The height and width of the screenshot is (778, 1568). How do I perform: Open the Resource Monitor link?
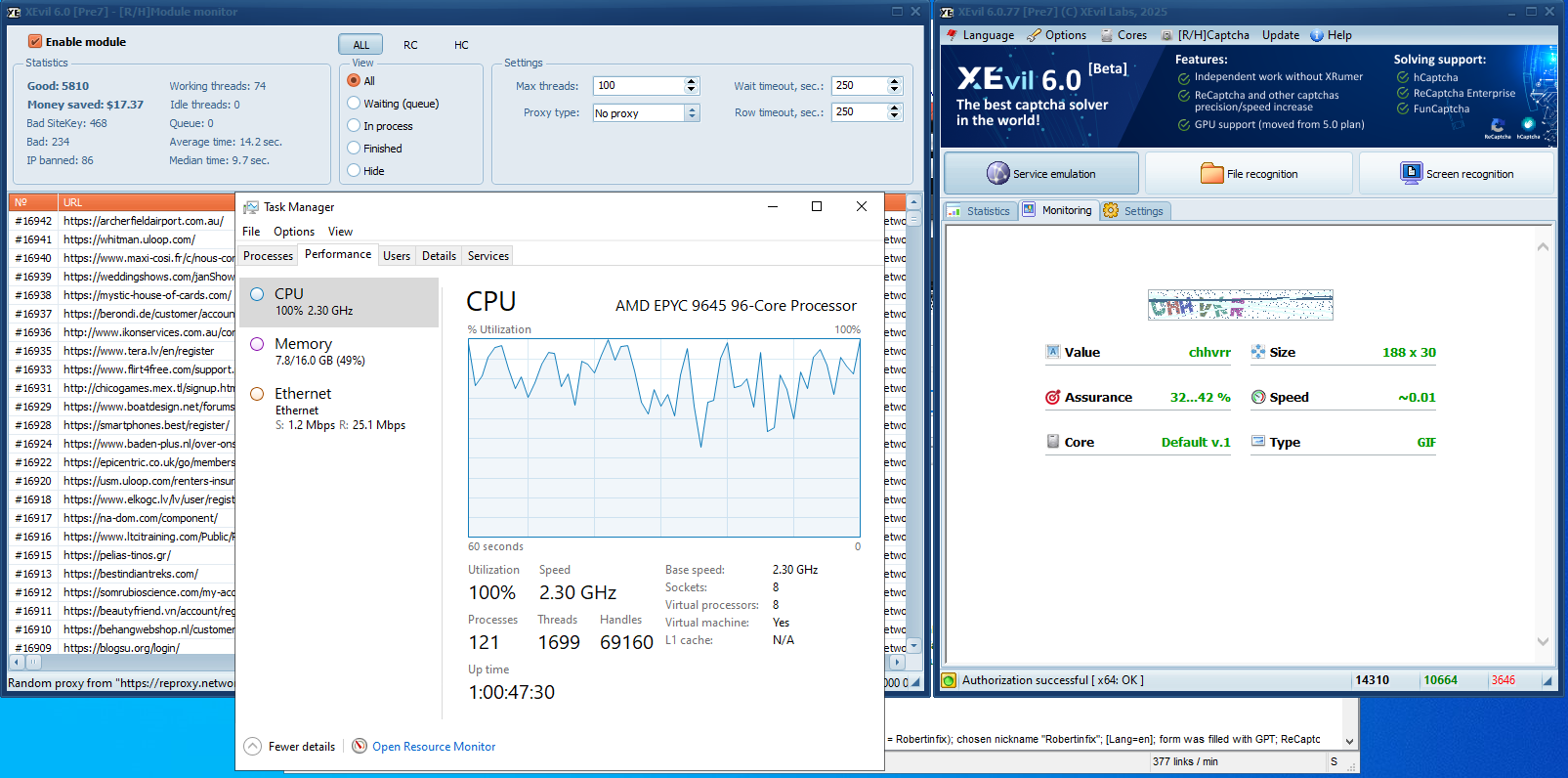point(434,746)
